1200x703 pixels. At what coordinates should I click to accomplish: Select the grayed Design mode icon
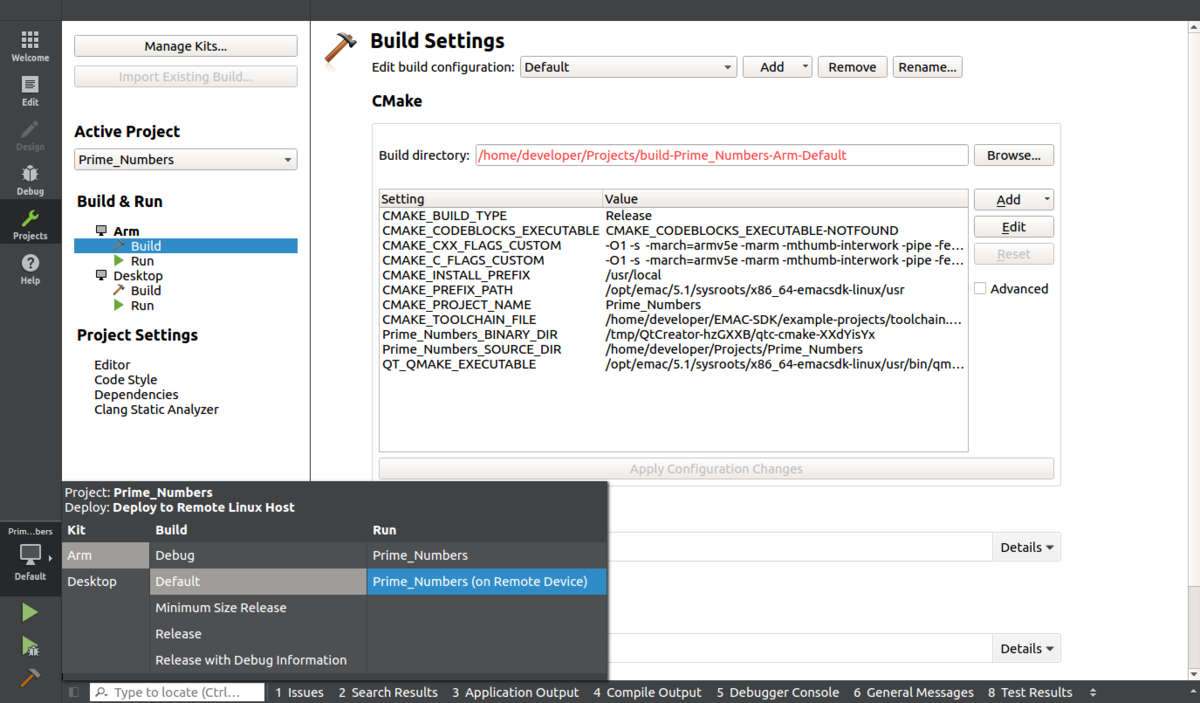click(x=30, y=135)
